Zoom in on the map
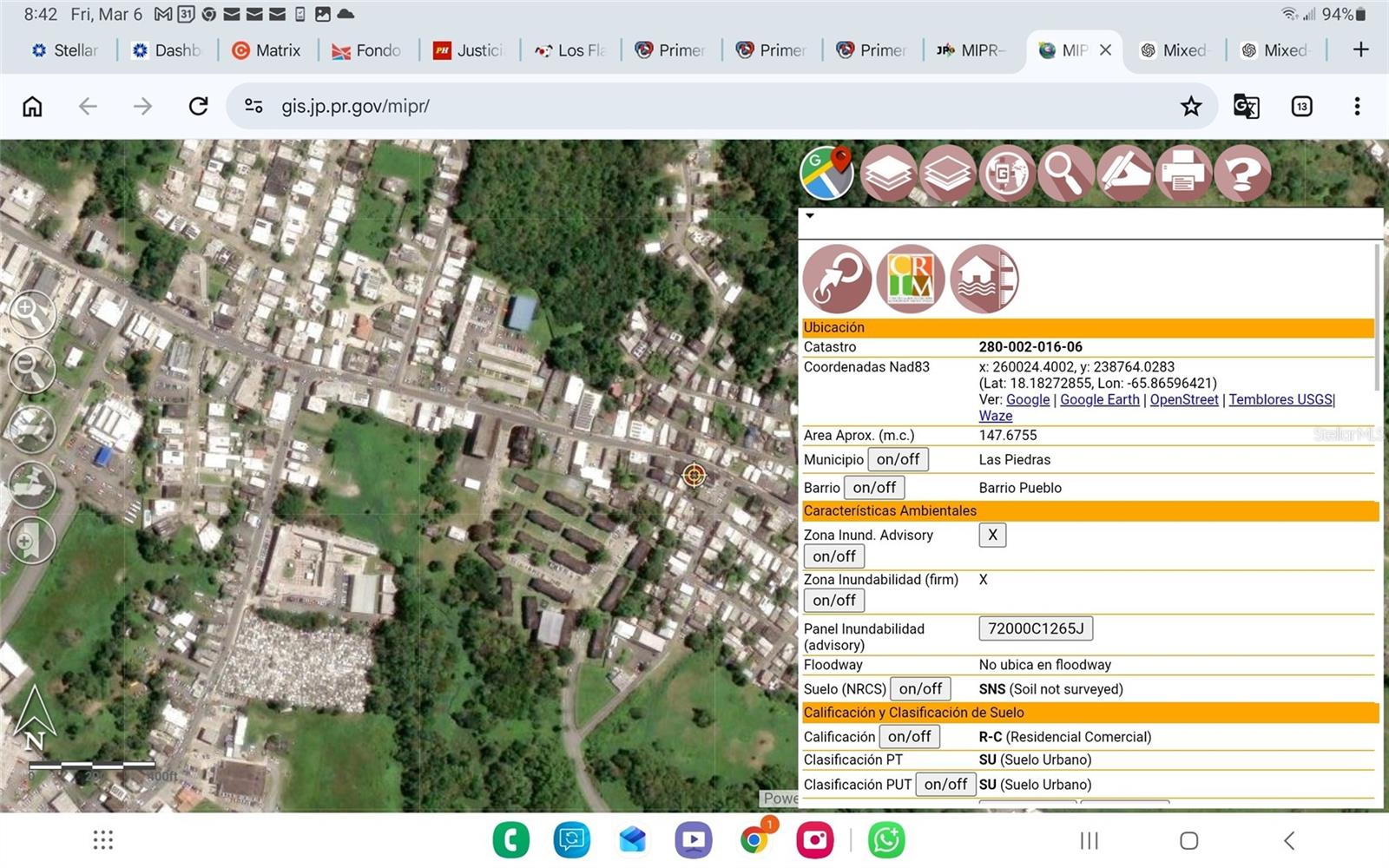This screenshot has width=1389, height=868. [x=31, y=314]
